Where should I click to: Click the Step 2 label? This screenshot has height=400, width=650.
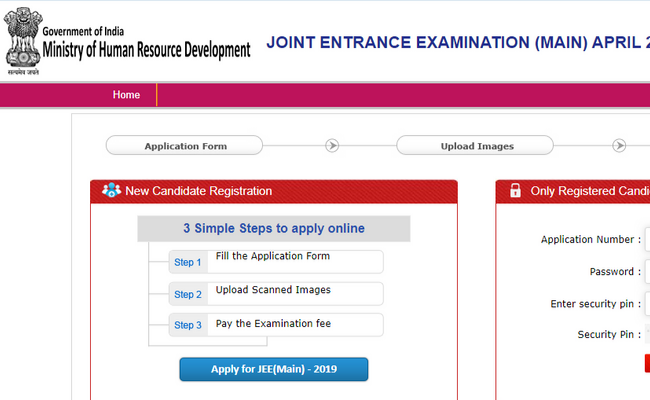pos(188,295)
